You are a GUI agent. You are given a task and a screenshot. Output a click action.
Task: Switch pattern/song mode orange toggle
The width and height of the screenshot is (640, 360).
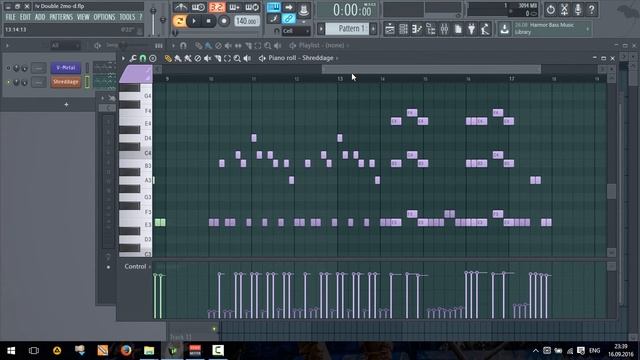[x=179, y=21]
